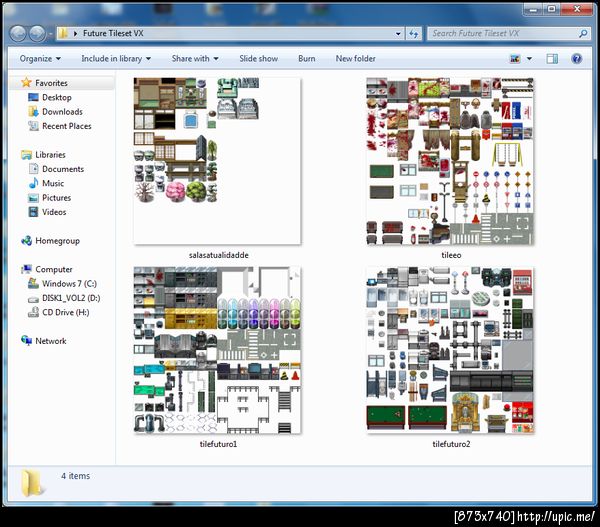The height and width of the screenshot is (527, 600).
Task: Open the Share with menu
Action: [x=195, y=59]
